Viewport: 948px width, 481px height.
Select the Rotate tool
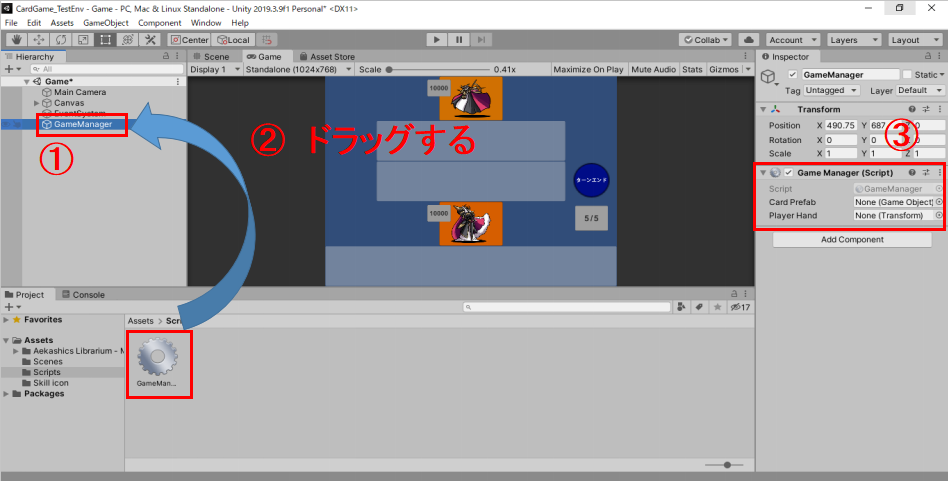[x=61, y=40]
